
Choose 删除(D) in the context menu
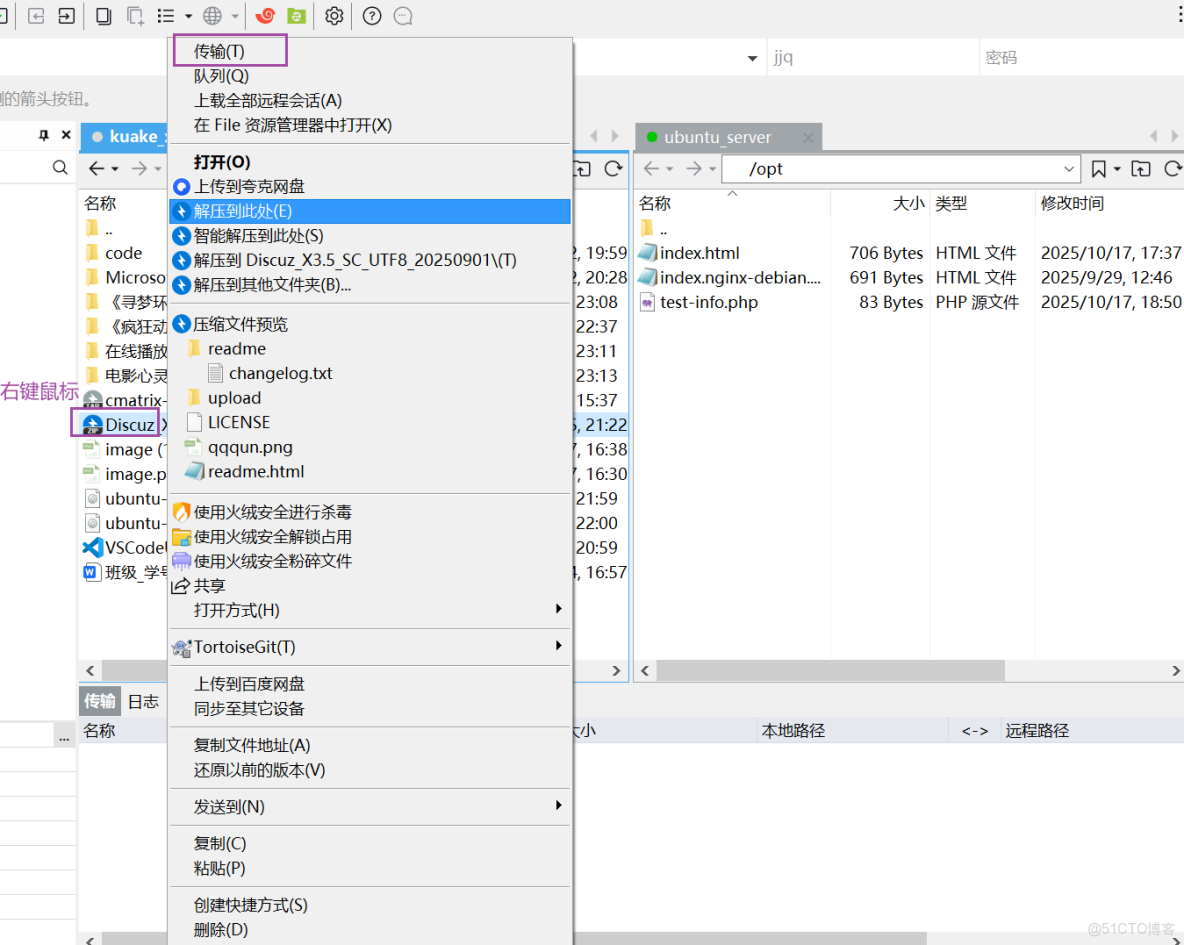tap(221, 930)
